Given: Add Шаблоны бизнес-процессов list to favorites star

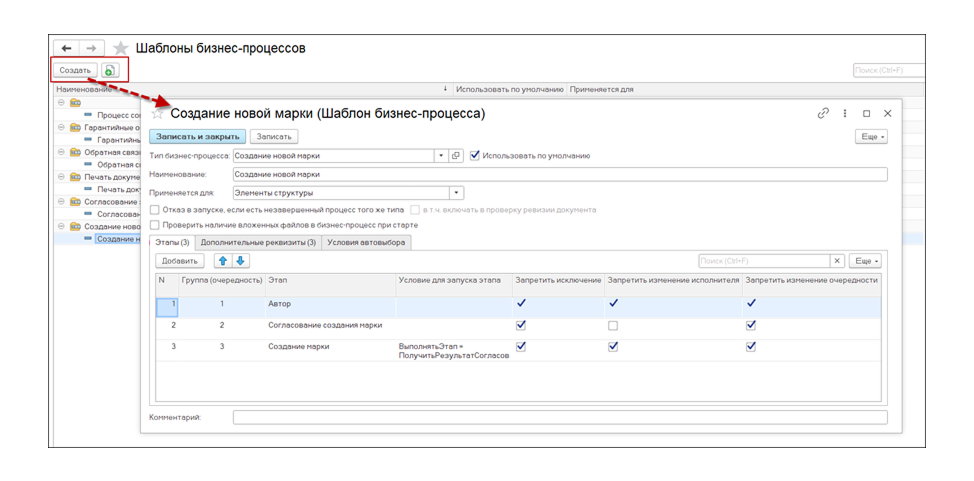Looking at the screenshot, I should (x=121, y=48).
